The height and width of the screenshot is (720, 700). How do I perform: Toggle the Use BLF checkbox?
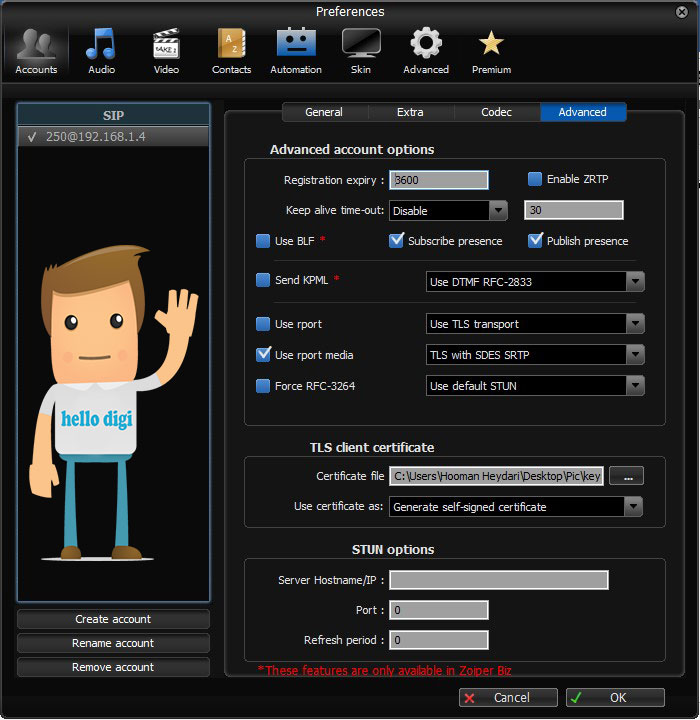(x=263, y=241)
